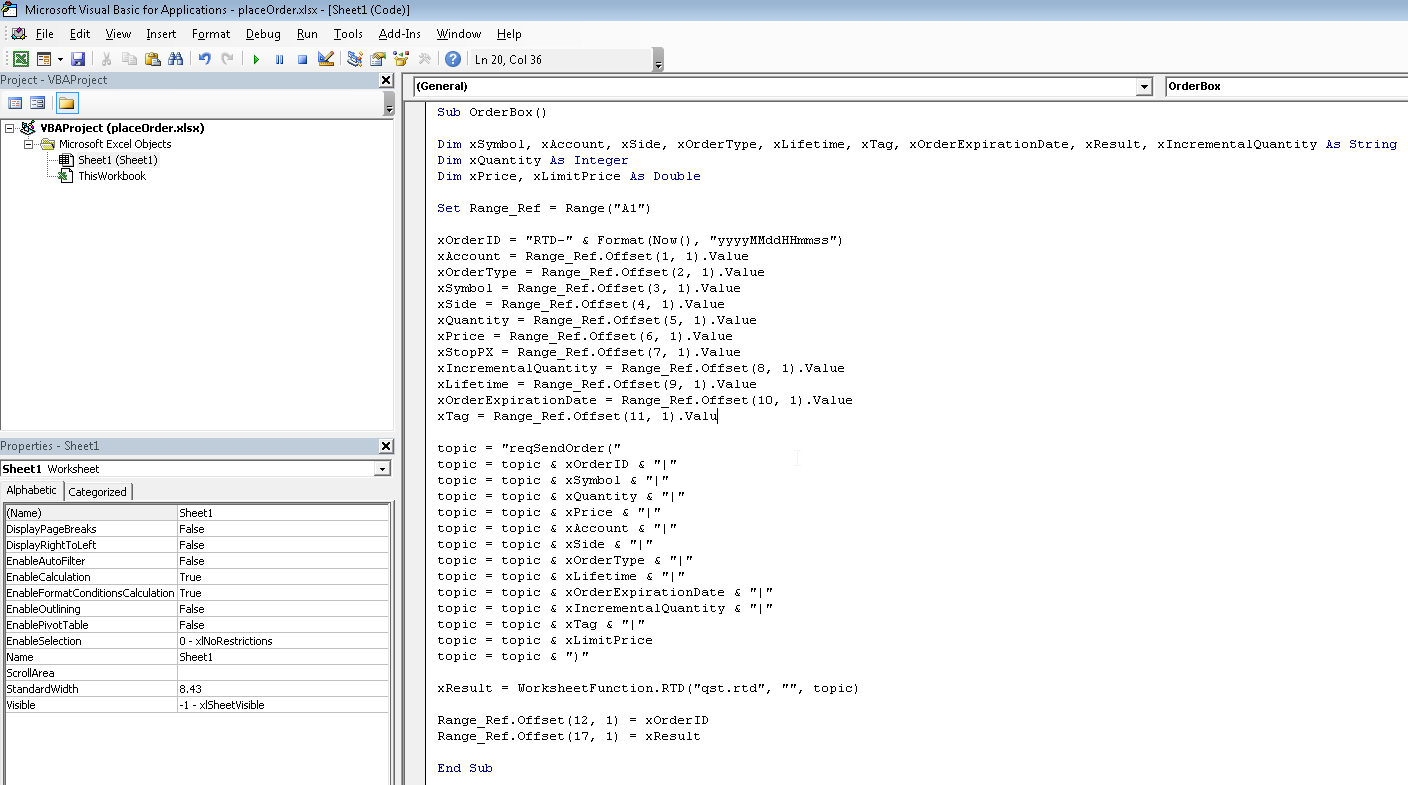
Task: Select the (Name) property row
Action: tap(196, 513)
